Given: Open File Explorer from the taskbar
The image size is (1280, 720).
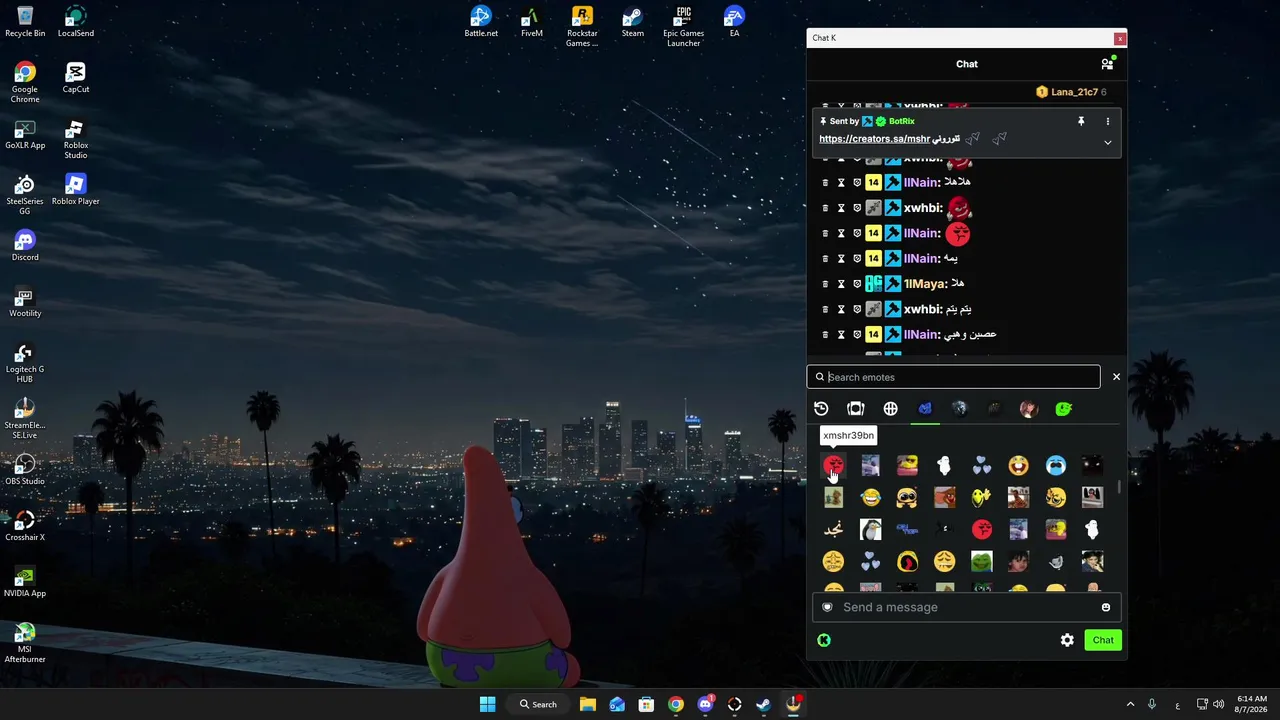Looking at the screenshot, I should 588,704.
